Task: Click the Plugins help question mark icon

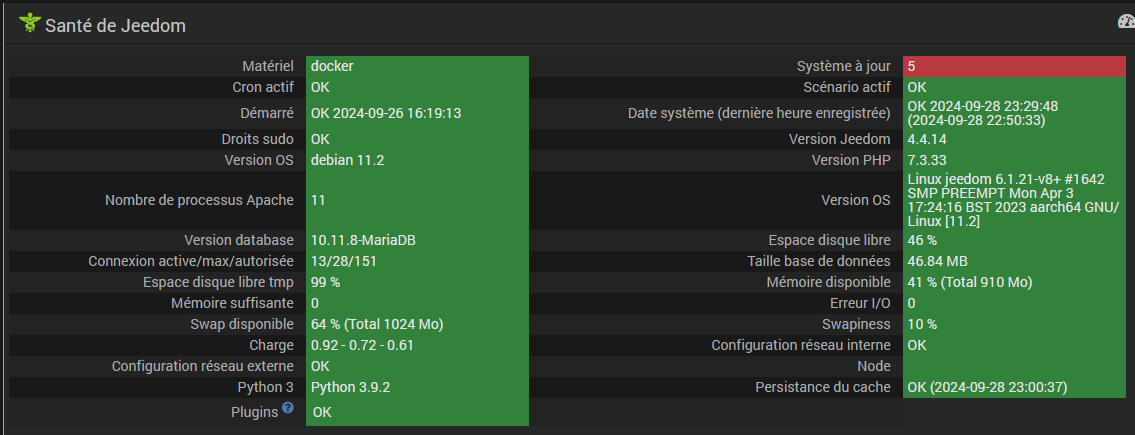Action: click(288, 408)
